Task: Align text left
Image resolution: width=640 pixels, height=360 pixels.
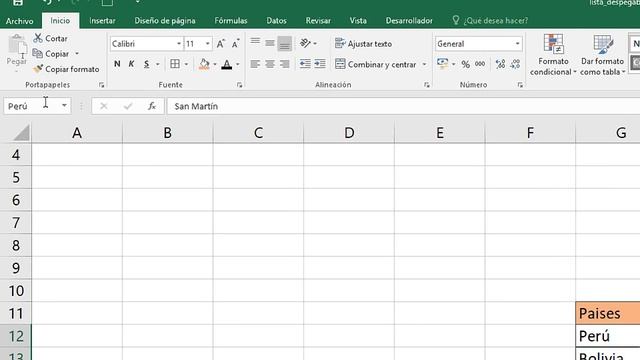Action: 255,64
